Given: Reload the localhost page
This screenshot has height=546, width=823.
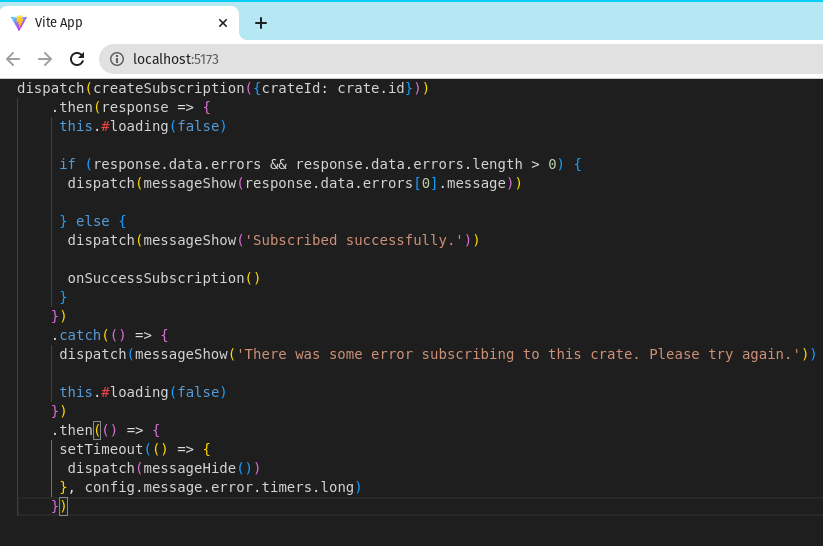Looking at the screenshot, I should click(x=77, y=59).
